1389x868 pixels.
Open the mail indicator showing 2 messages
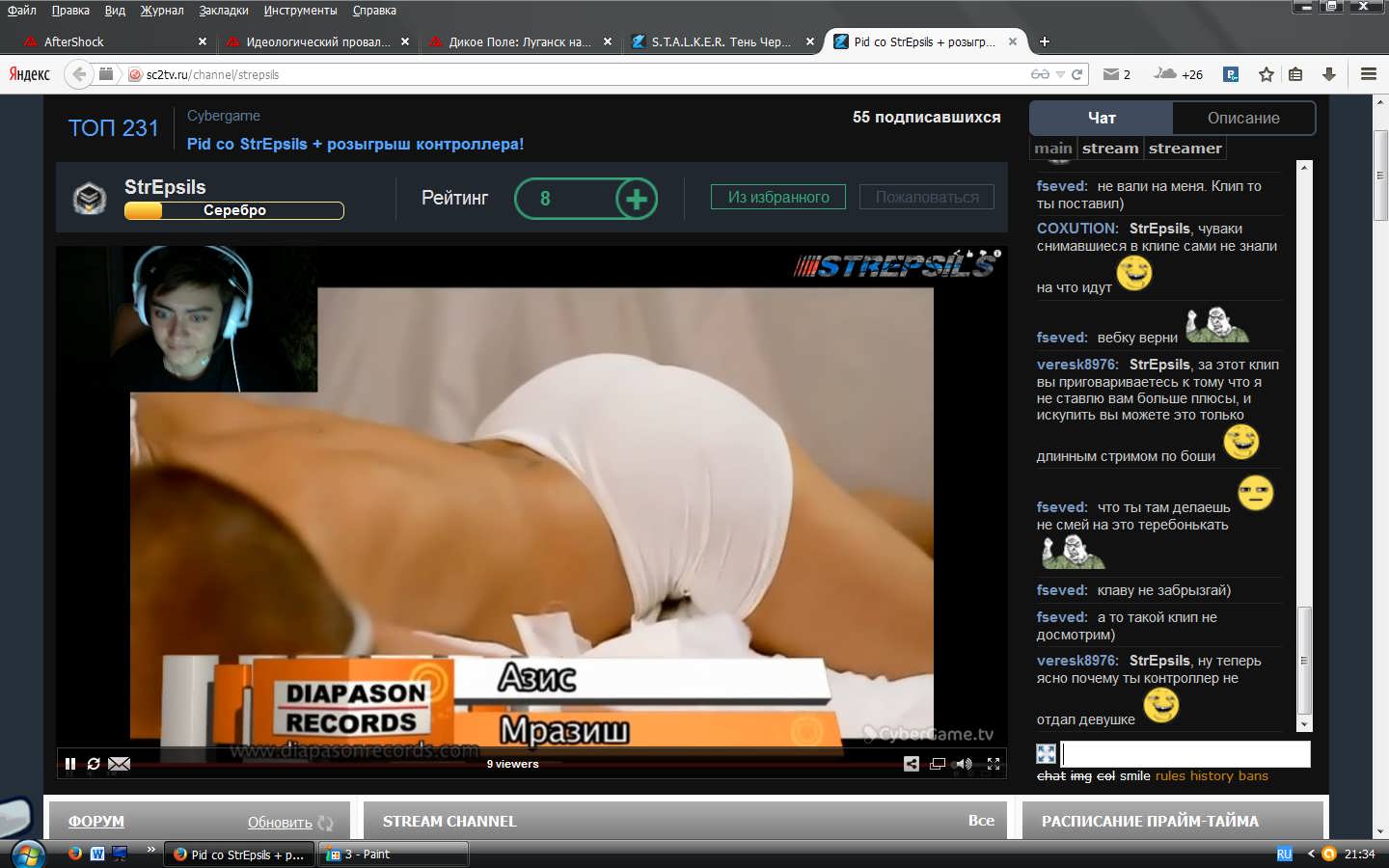pyautogui.click(x=1116, y=74)
